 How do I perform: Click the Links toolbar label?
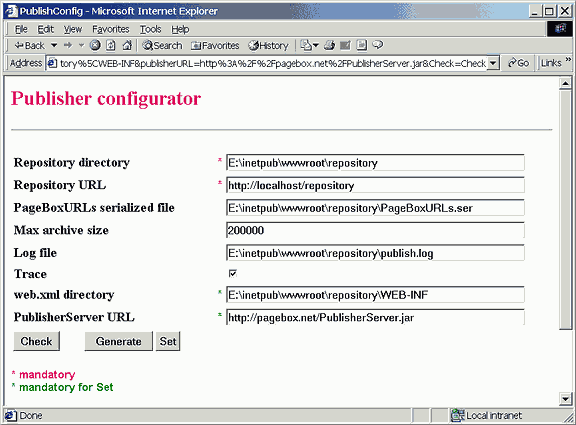[x=551, y=63]
